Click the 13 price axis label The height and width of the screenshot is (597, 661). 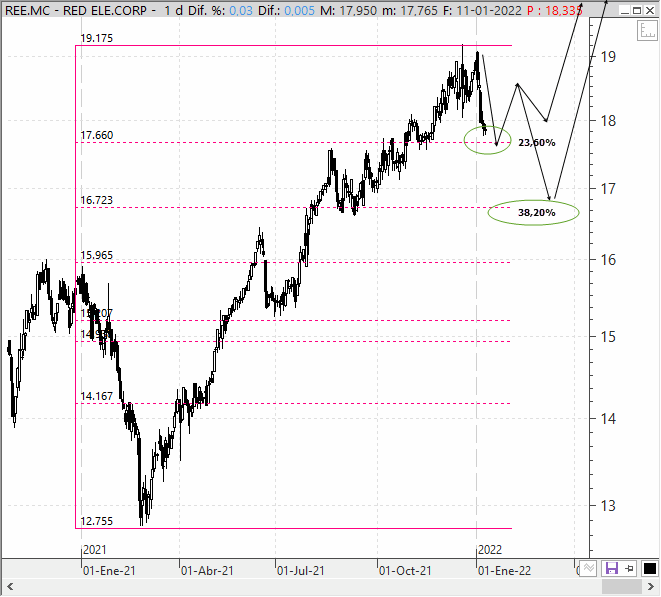click(x=608, y=505)
